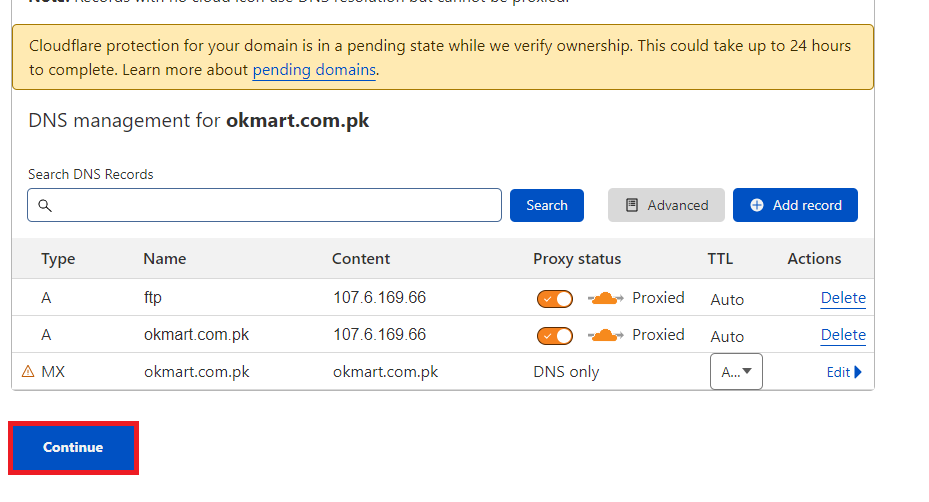Viewport: 929px width, 502px height.
Task: Expand the MX record via Edit
Action: 844,372
